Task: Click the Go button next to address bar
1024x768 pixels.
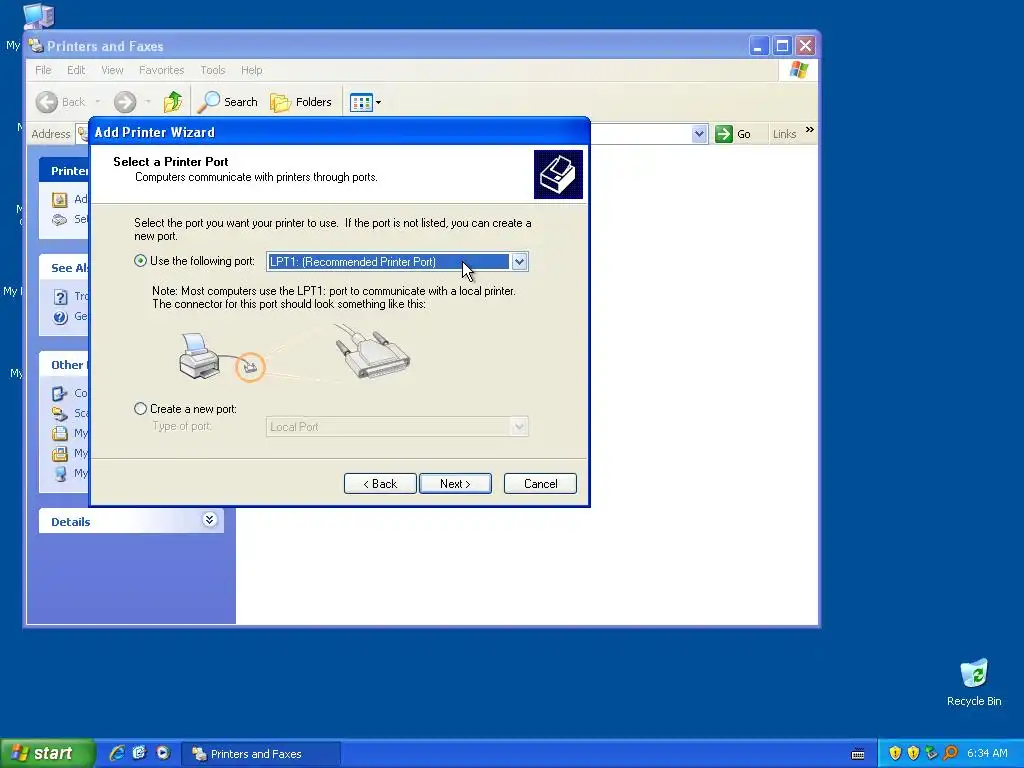Action: coord(733,134)
